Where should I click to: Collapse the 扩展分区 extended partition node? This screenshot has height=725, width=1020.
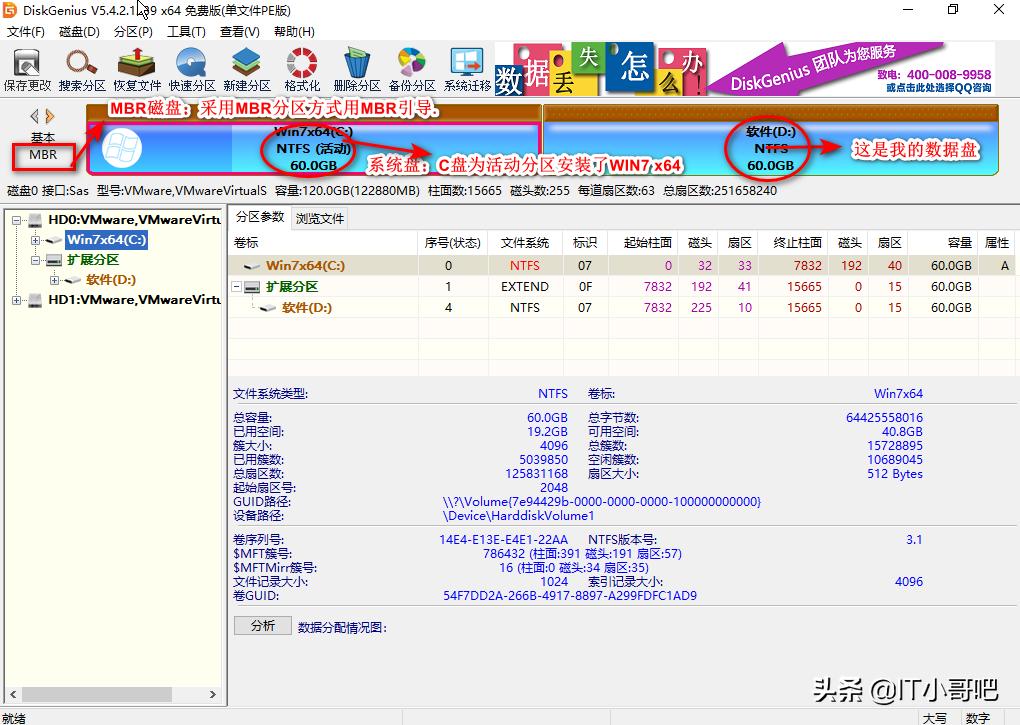click(33, 261)
